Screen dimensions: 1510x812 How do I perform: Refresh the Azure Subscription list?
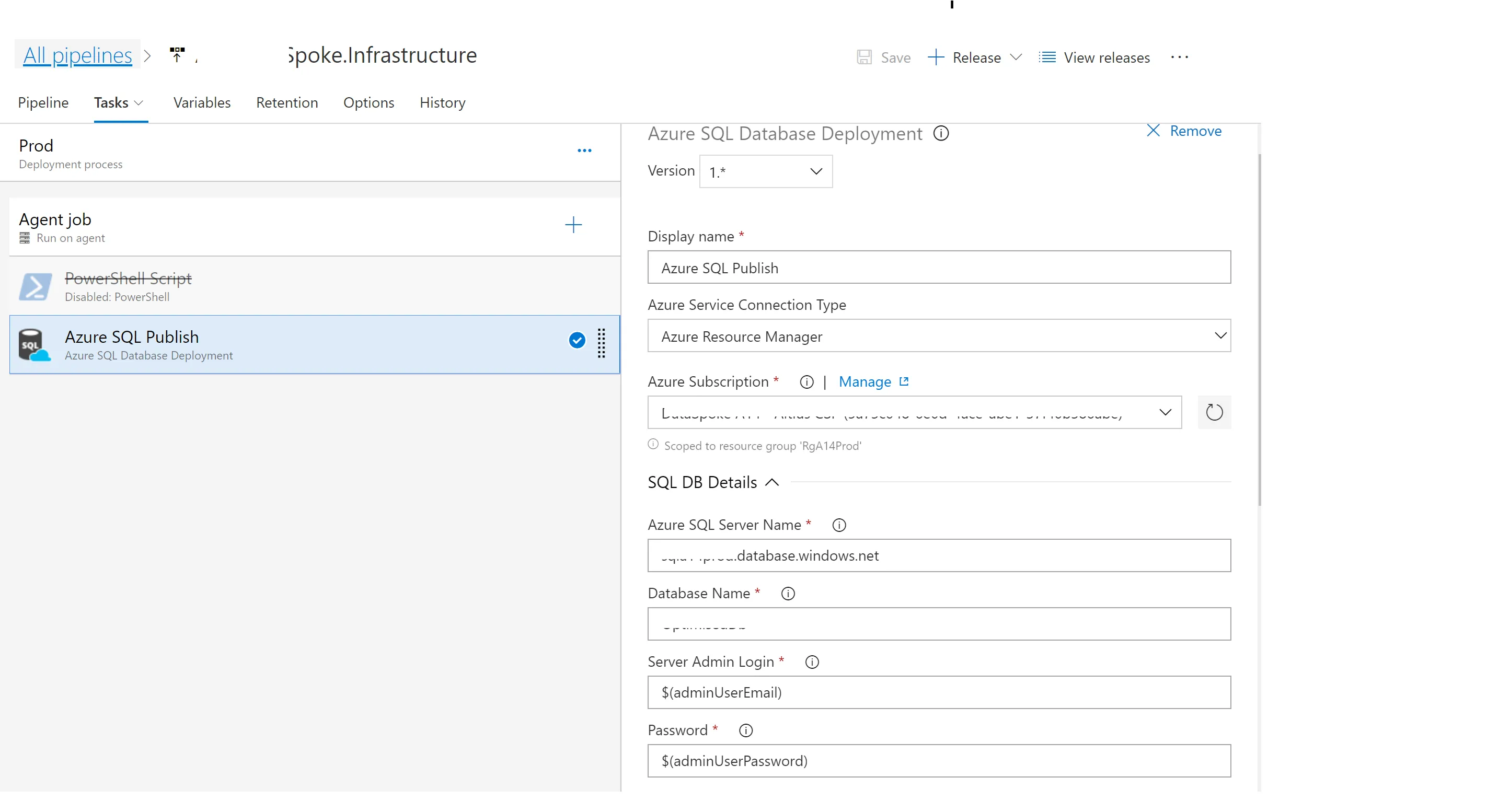pyautogui.click(x=1214, y=412)
